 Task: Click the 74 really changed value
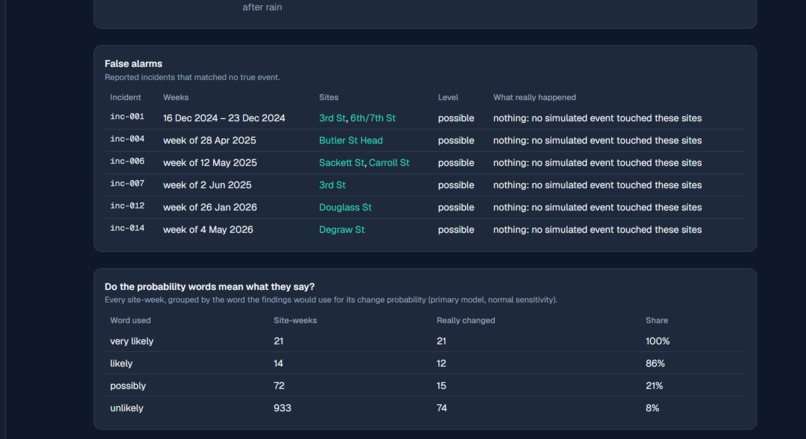pos(442,408)
